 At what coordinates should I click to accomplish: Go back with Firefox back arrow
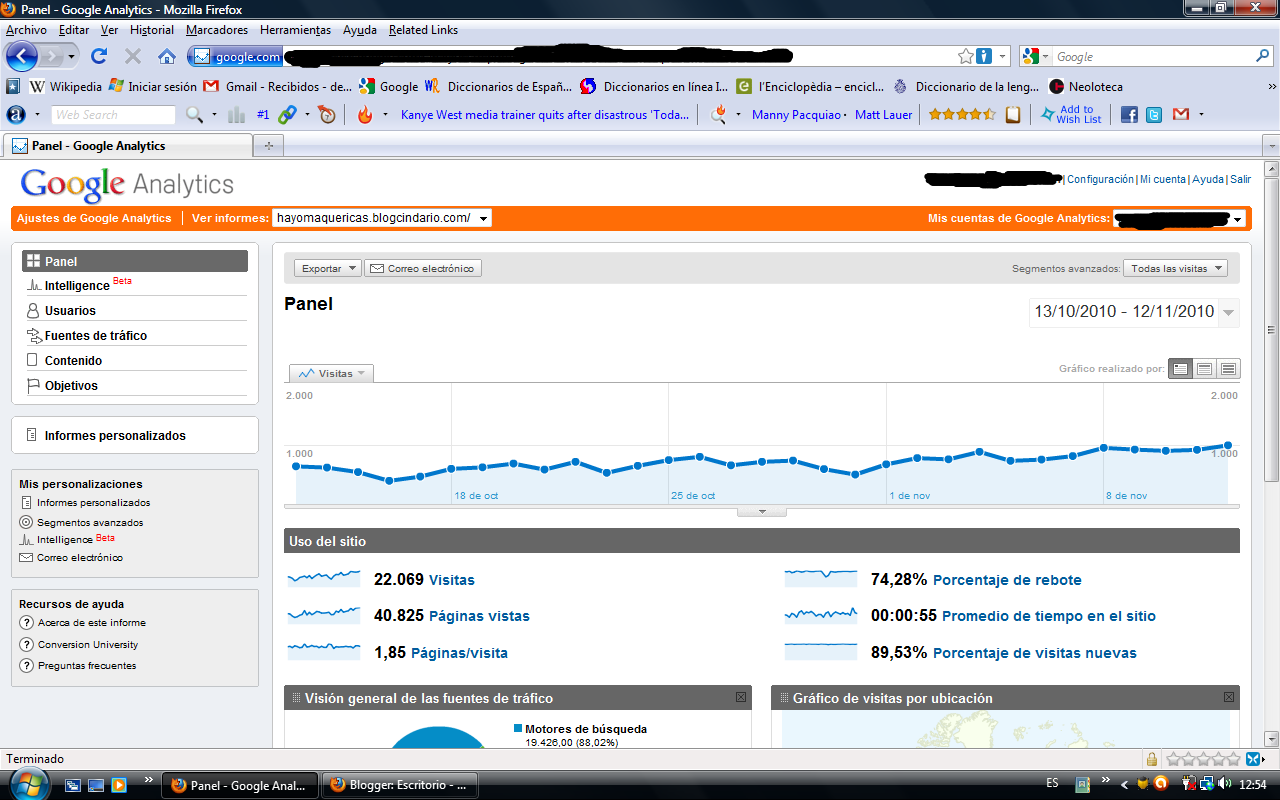pyautogui.click(x=22, y=56)
